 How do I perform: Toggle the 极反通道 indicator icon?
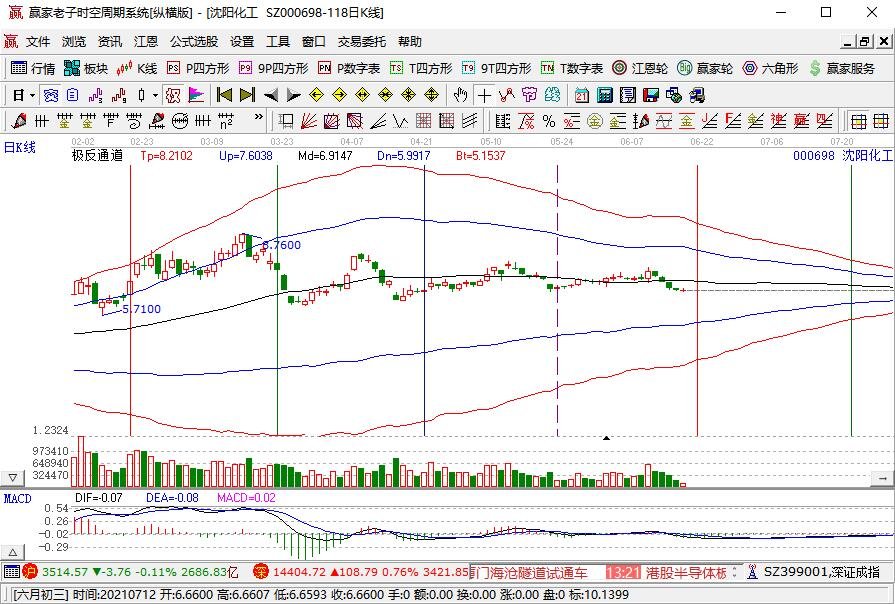tap(173, 95)
